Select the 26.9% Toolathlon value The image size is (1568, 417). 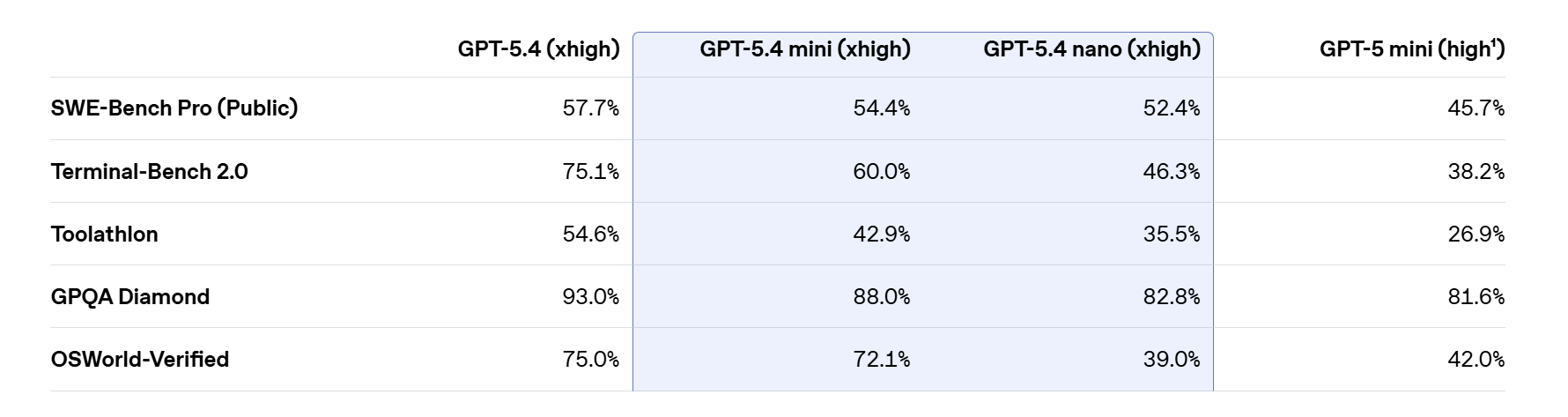[1476, 235]
